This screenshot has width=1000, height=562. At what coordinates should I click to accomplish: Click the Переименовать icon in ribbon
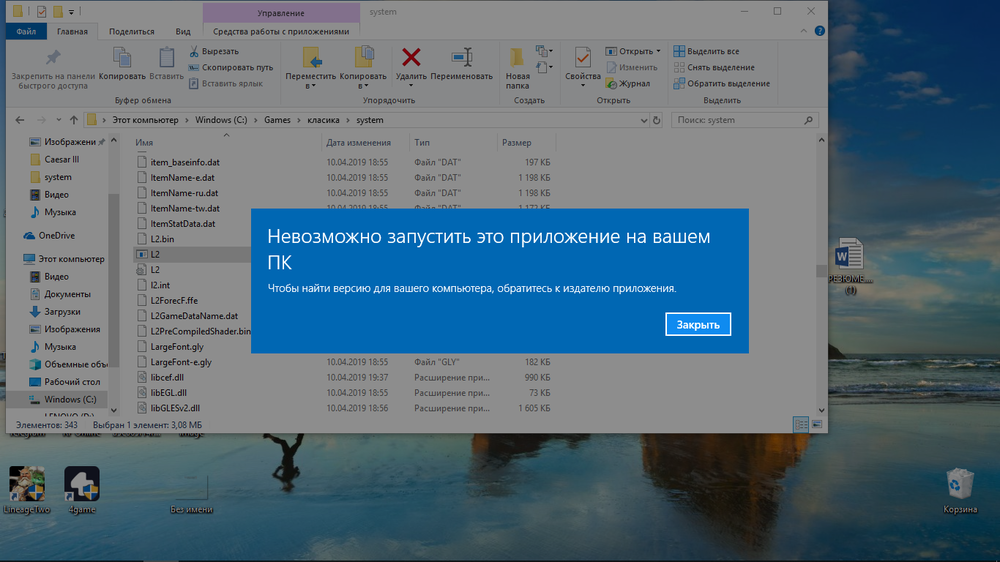pyautogui.click(x=461, y=57)
